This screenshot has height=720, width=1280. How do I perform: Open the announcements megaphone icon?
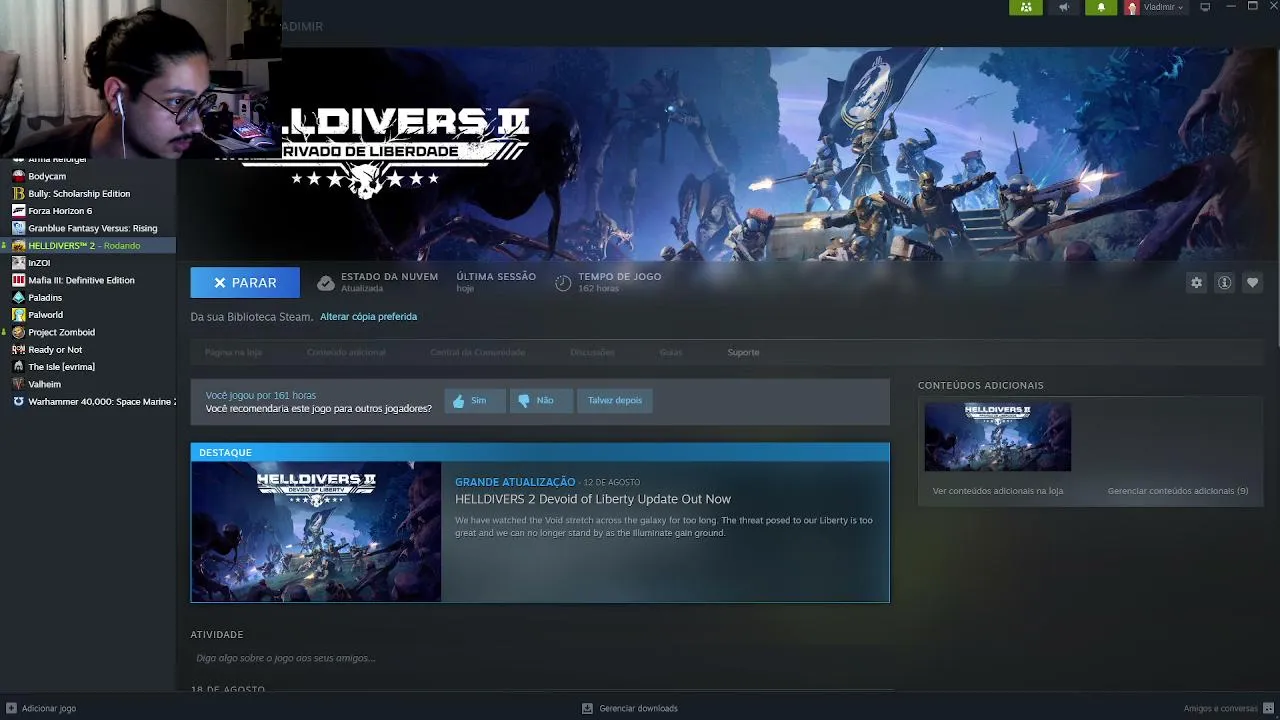[1064, 7]
